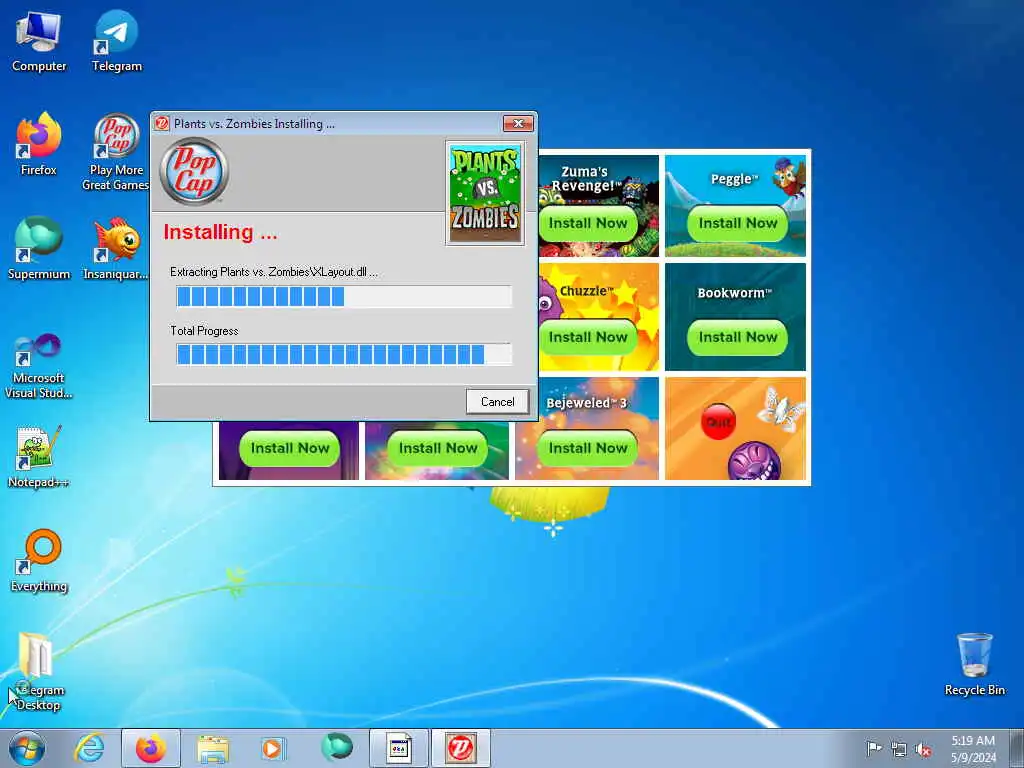Viewport: 1024px width, 768px height.
Task: Select the Telegram Desktop folder icon
Action: (x=39, y=671)
